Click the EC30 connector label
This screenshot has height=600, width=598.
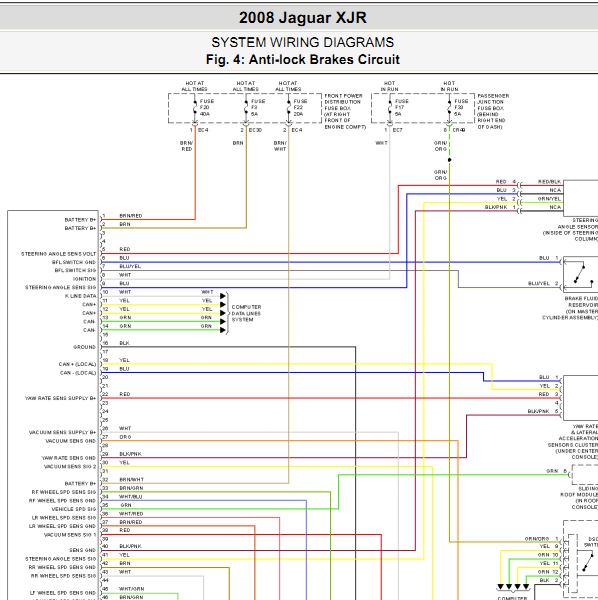[x=255, y=130]
